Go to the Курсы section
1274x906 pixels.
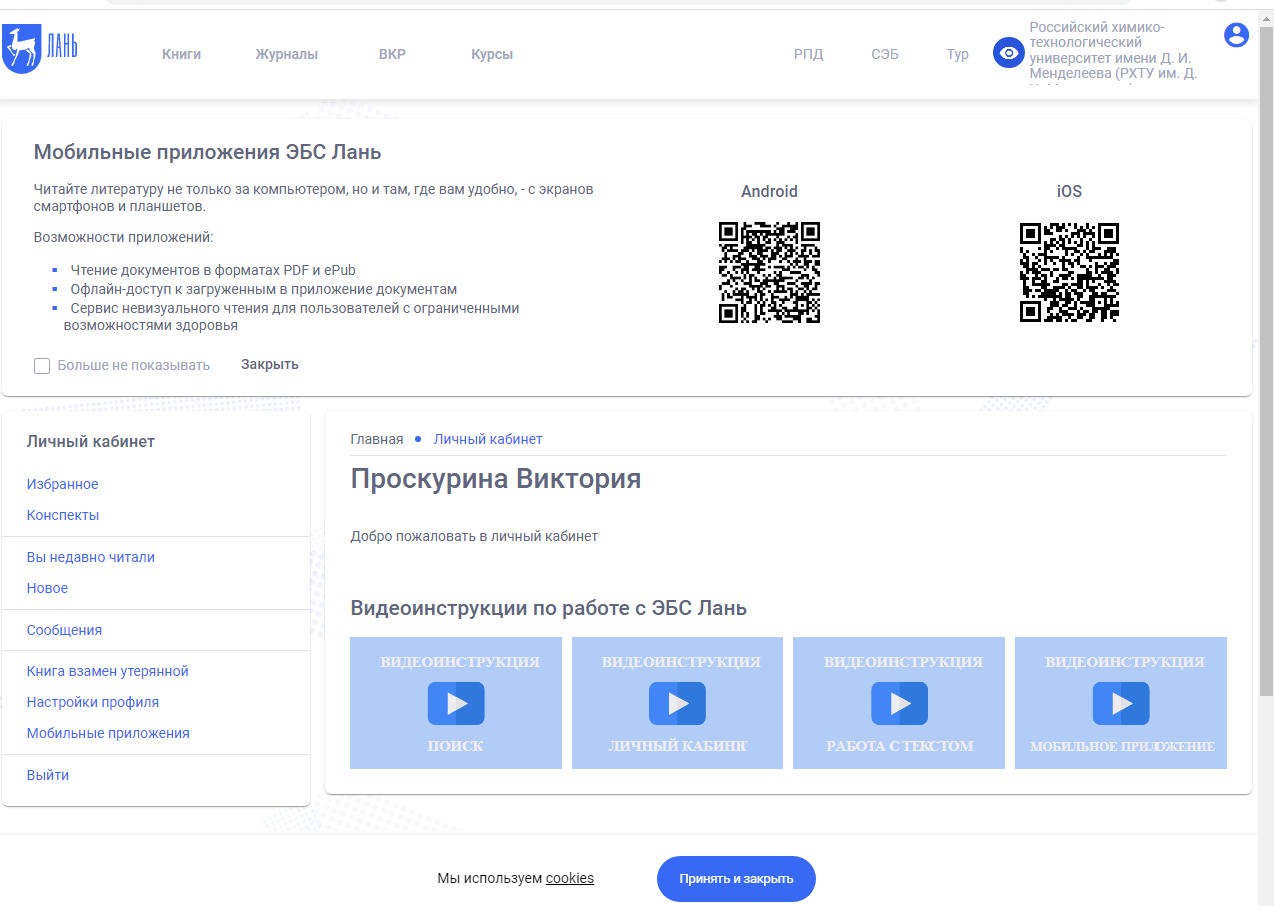coord(492,54)
